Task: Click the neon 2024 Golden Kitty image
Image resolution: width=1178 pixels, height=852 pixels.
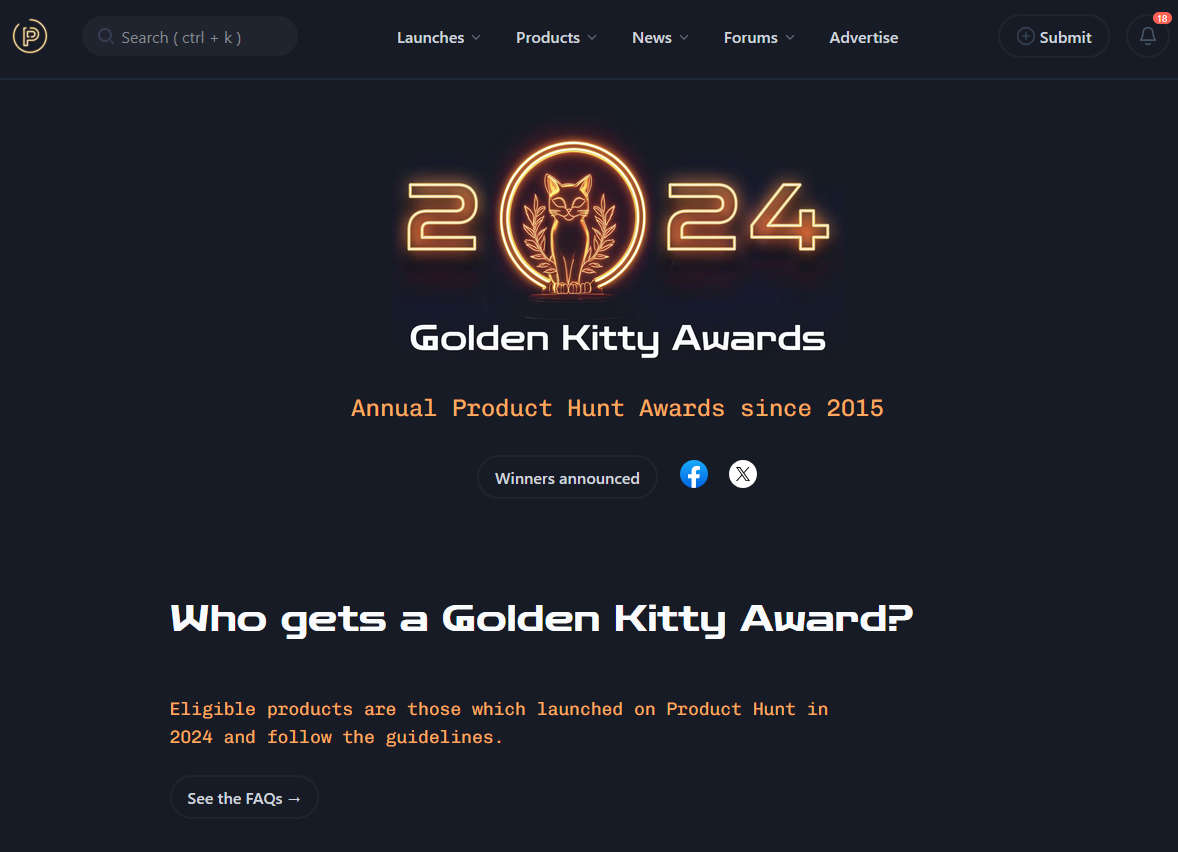Action: pyautogui.click(x=617, y=220)
